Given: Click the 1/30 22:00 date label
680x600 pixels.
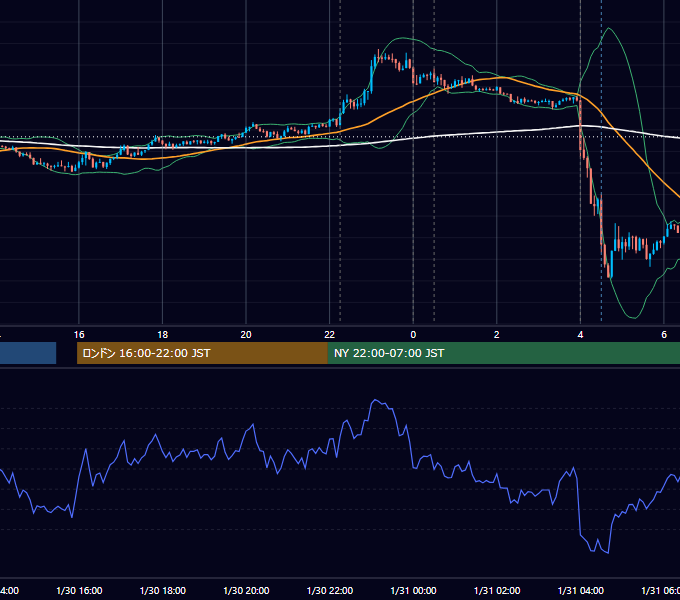Looking at the screenshot, I should coord(330,590).
